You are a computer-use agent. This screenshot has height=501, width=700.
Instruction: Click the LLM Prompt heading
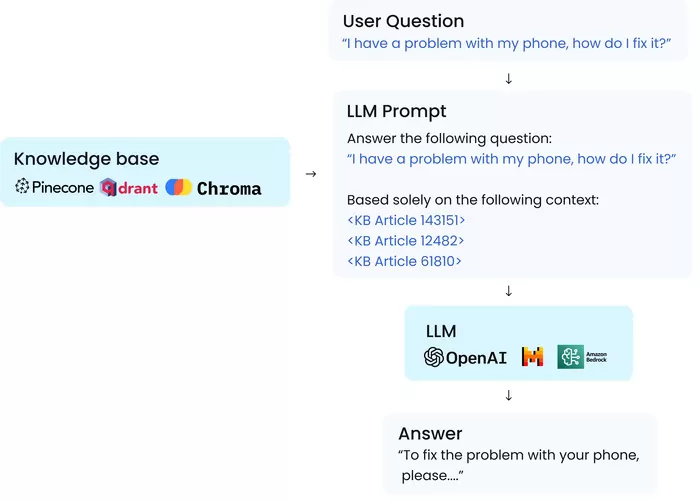[x=396, y=111]
